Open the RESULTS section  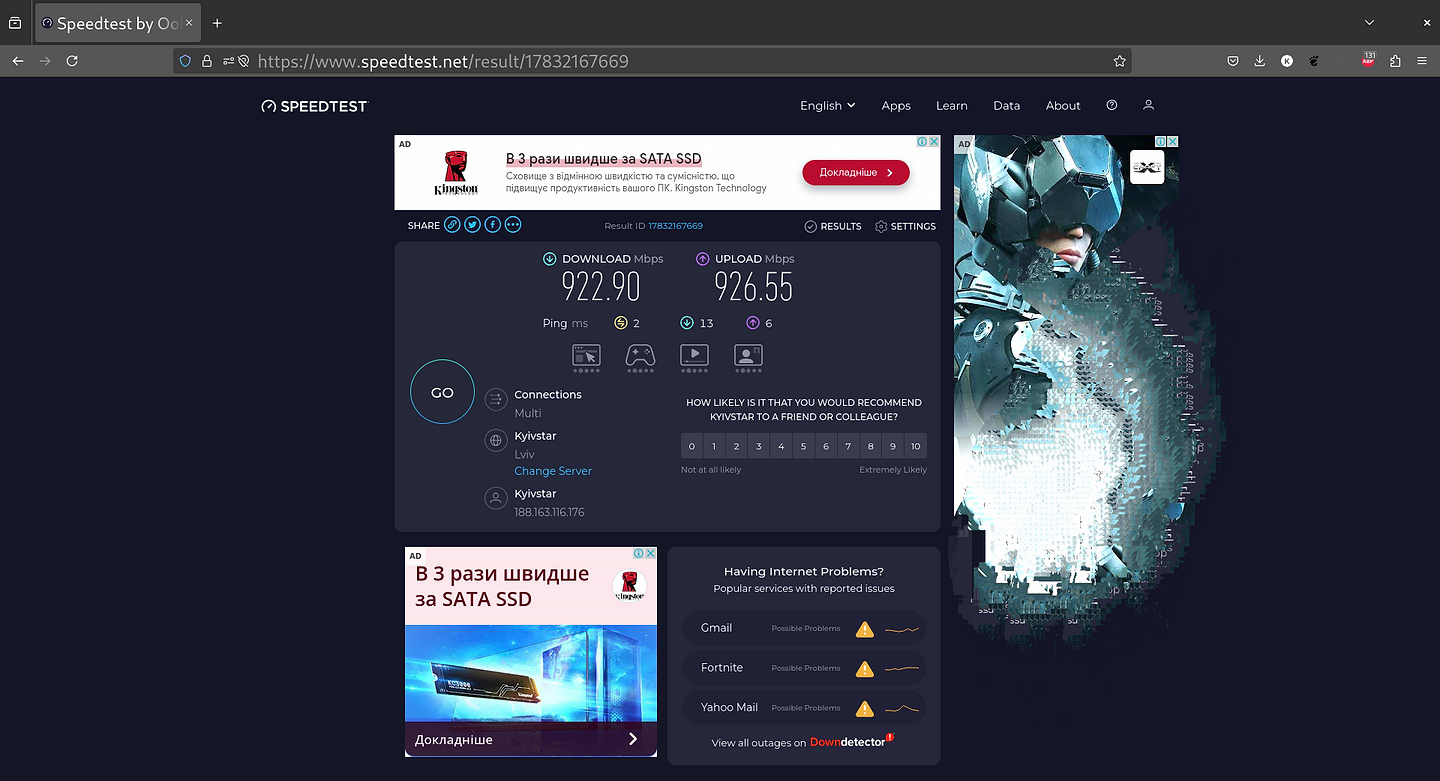tap(833, 226)
